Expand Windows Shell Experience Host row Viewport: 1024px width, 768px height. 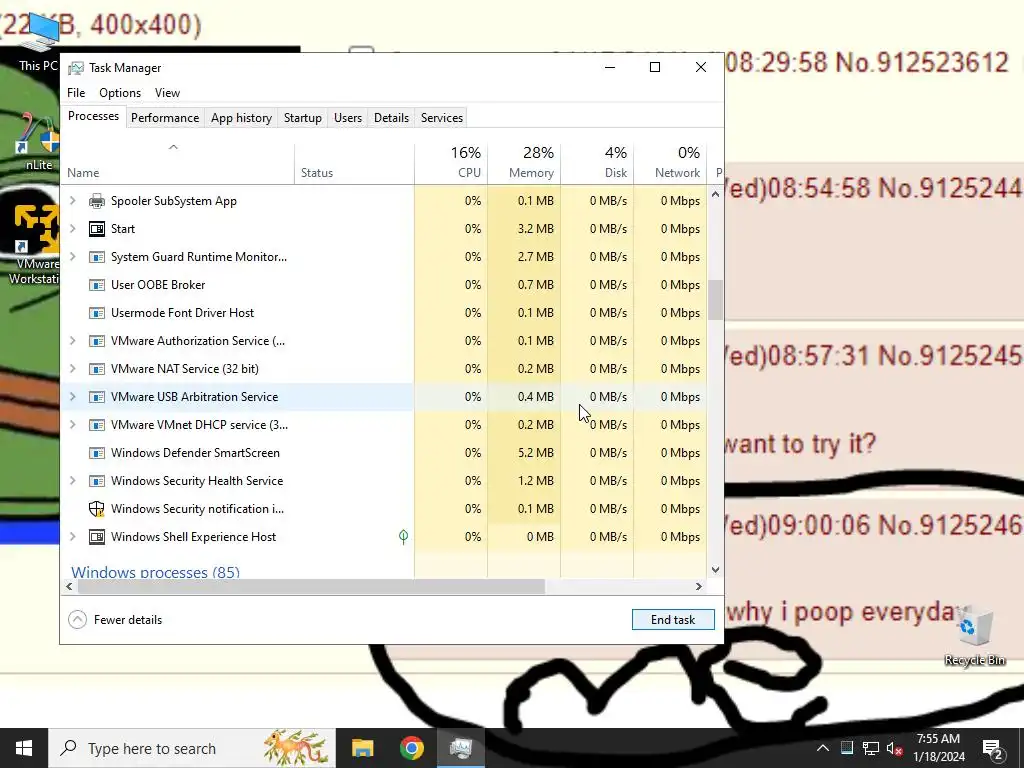click(x=72, y=537)
